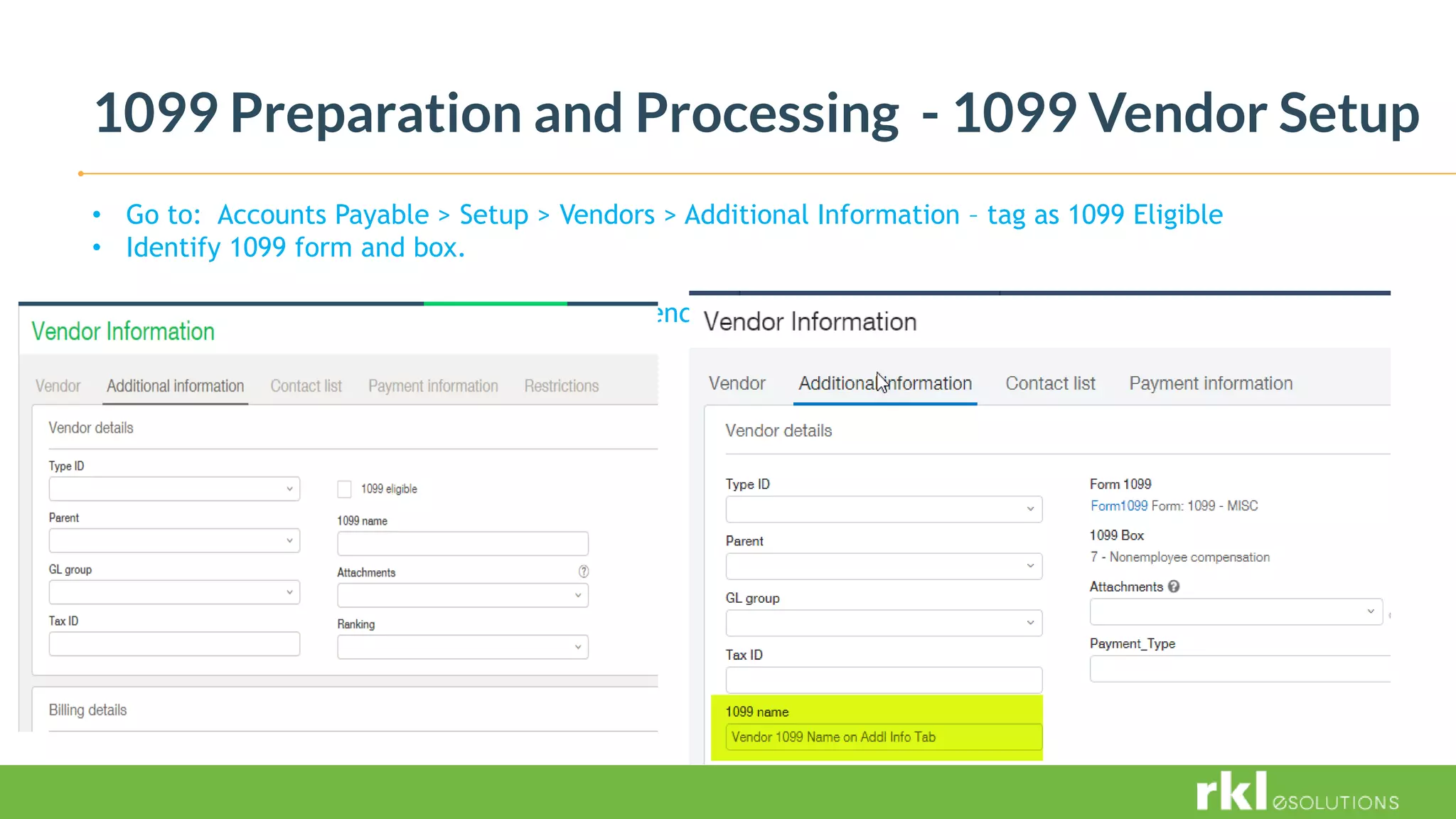
Task: Select Additional information tab in left panel
Action: point(176,386)
